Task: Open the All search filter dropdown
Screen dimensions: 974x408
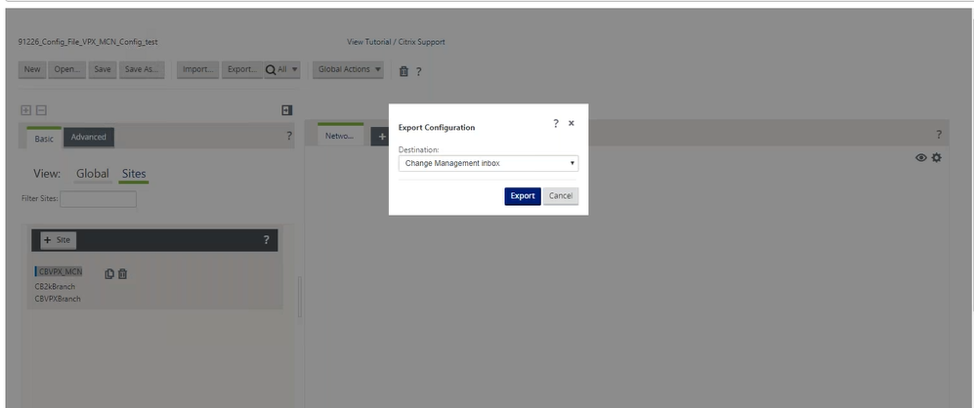Action: [x=283, y=70]
